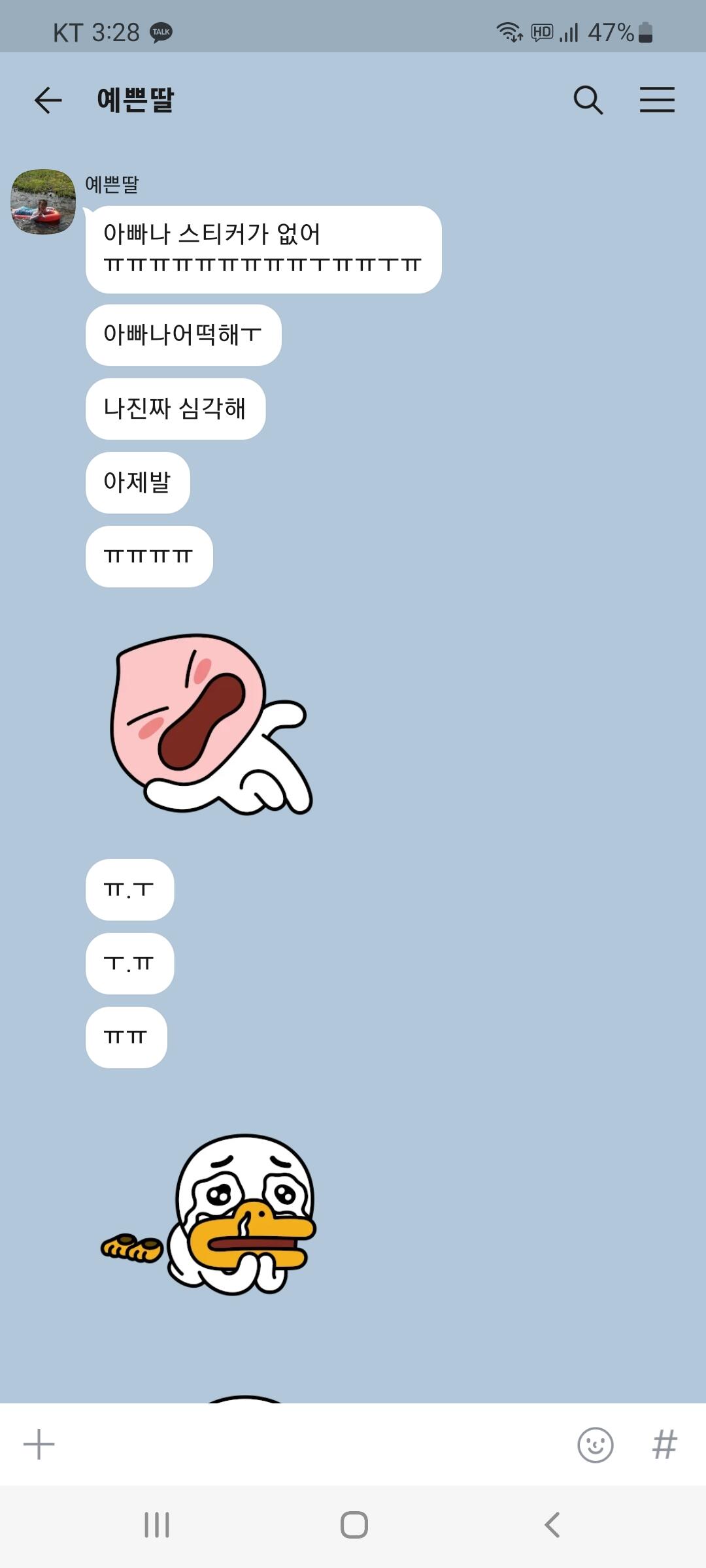Tap the 'ㅠ.ㅜ' message bubble
706x1568 pixels.
(x=129, y=890)
